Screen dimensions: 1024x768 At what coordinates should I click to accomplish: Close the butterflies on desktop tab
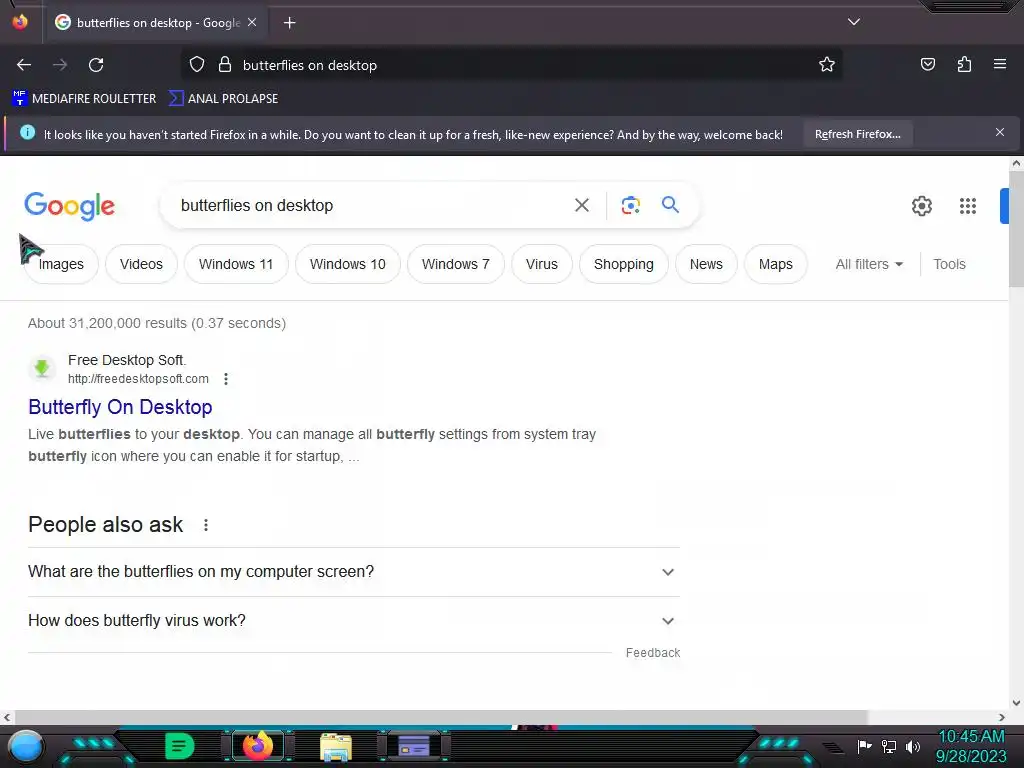click(x=252, y=22)
